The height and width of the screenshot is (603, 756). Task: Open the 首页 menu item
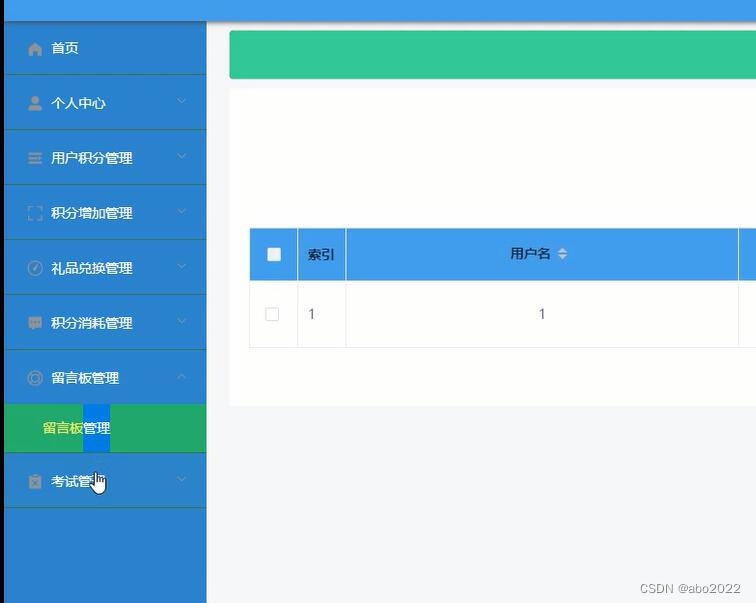(105, 48)
